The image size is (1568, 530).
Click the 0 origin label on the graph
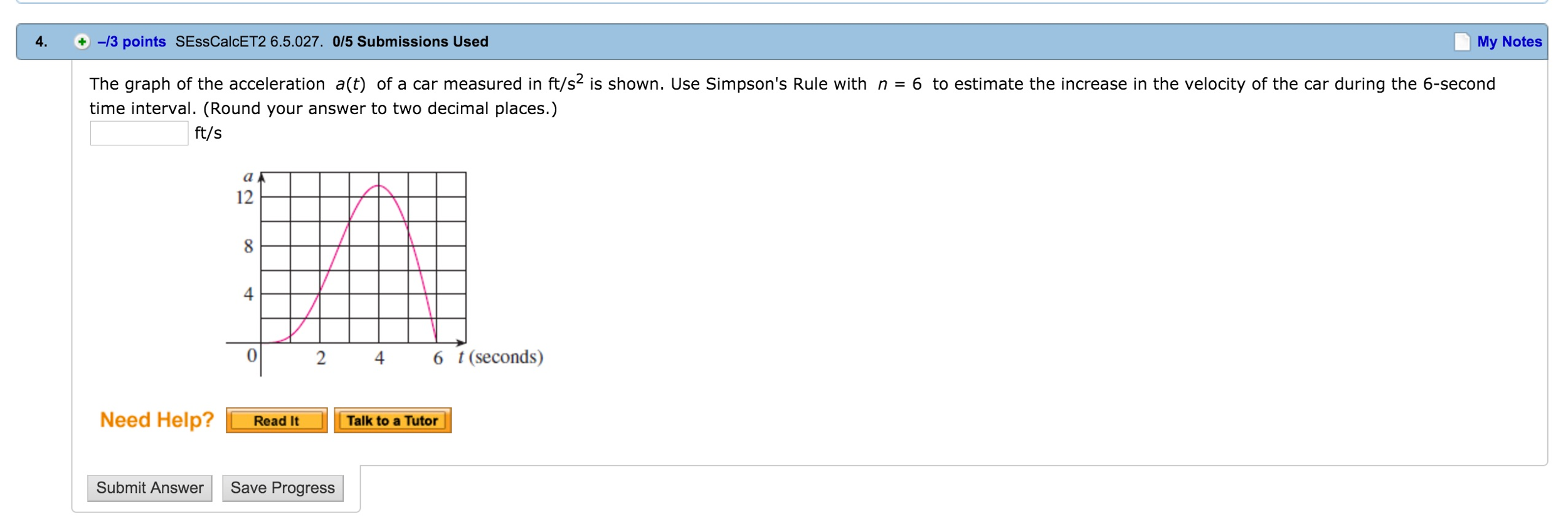point(252,356)
